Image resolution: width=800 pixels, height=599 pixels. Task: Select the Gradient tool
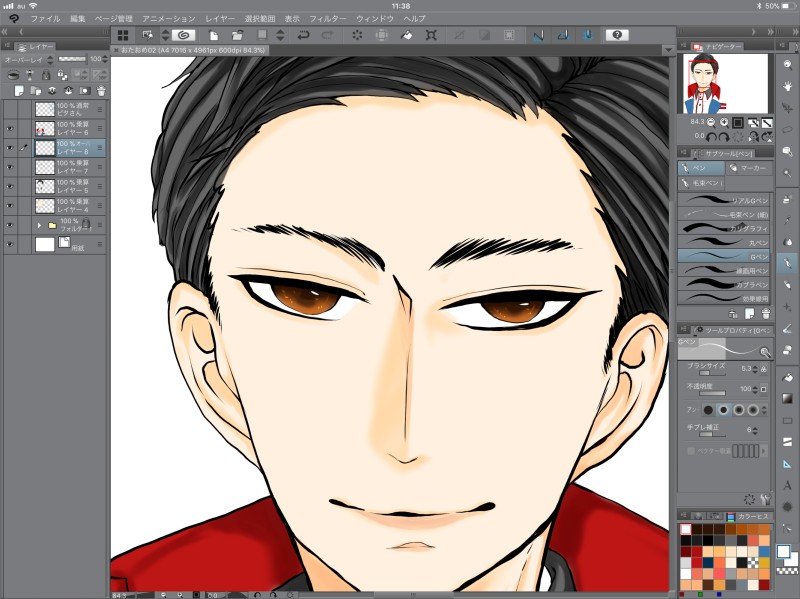click(788, 398)
